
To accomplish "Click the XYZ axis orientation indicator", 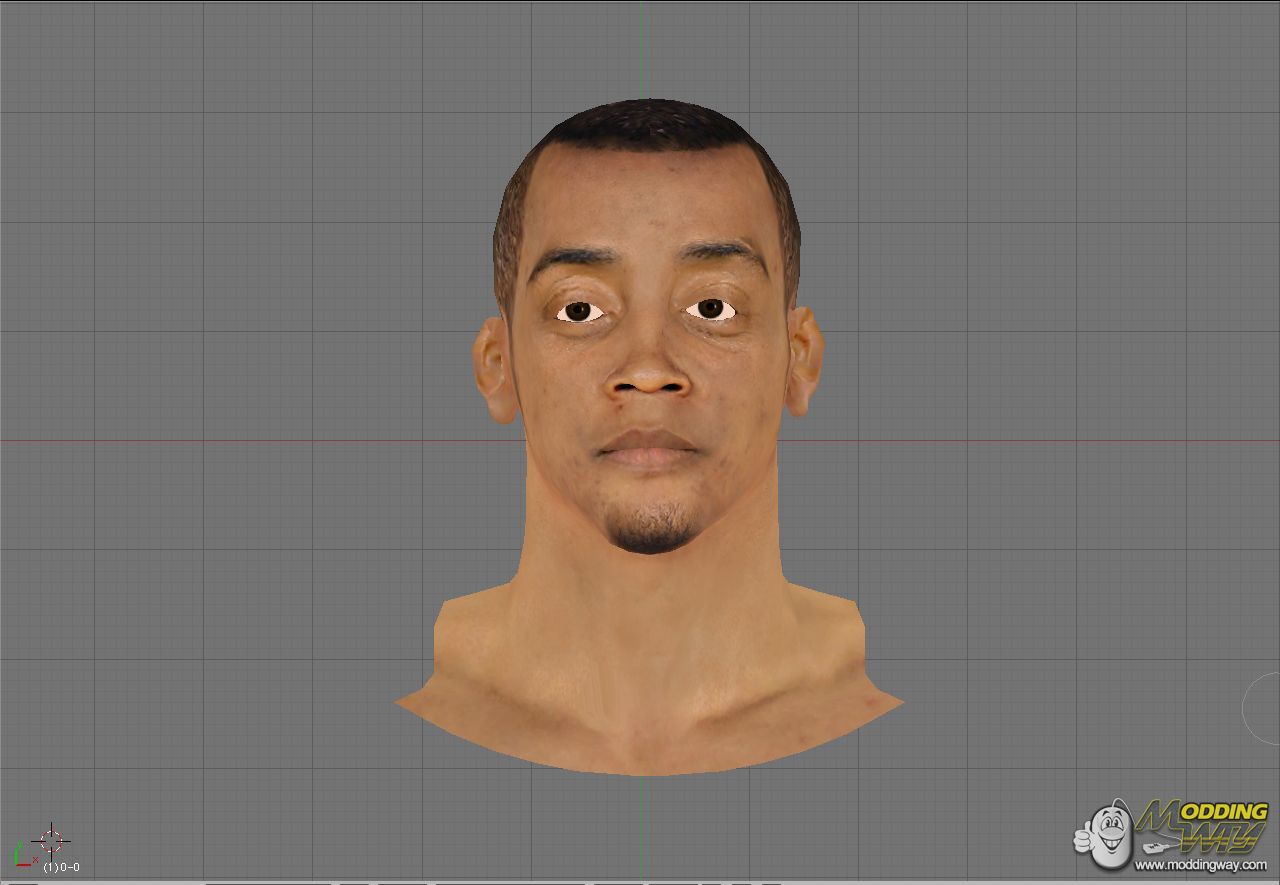I will pos(22,856).
